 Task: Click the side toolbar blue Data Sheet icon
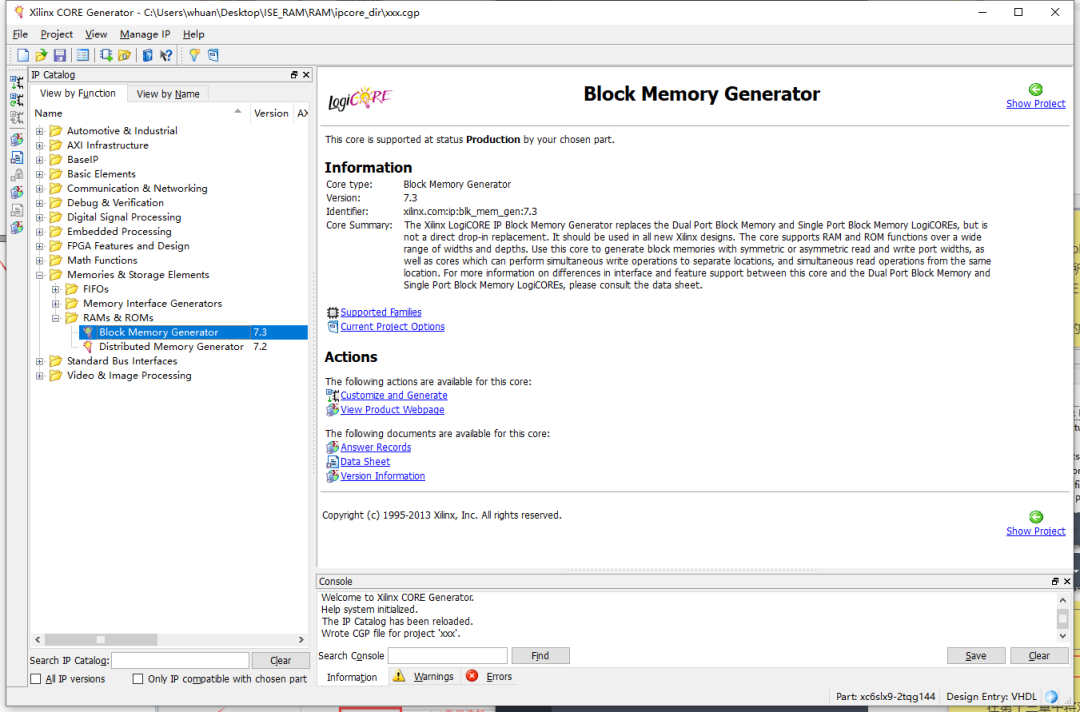(x=17, y=158)
